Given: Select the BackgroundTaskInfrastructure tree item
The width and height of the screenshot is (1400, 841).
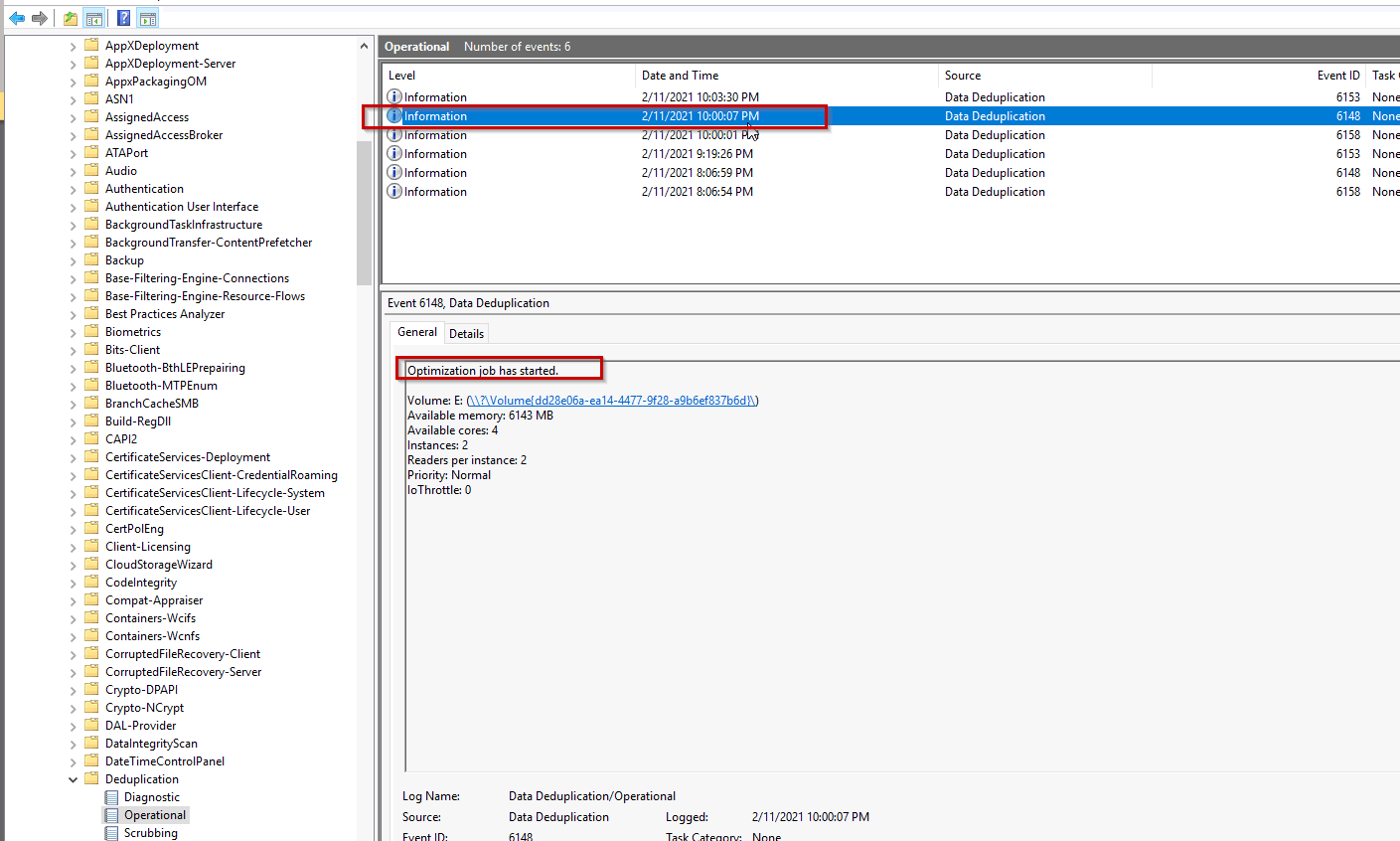Looking at the screenshot, I should 184,225.
